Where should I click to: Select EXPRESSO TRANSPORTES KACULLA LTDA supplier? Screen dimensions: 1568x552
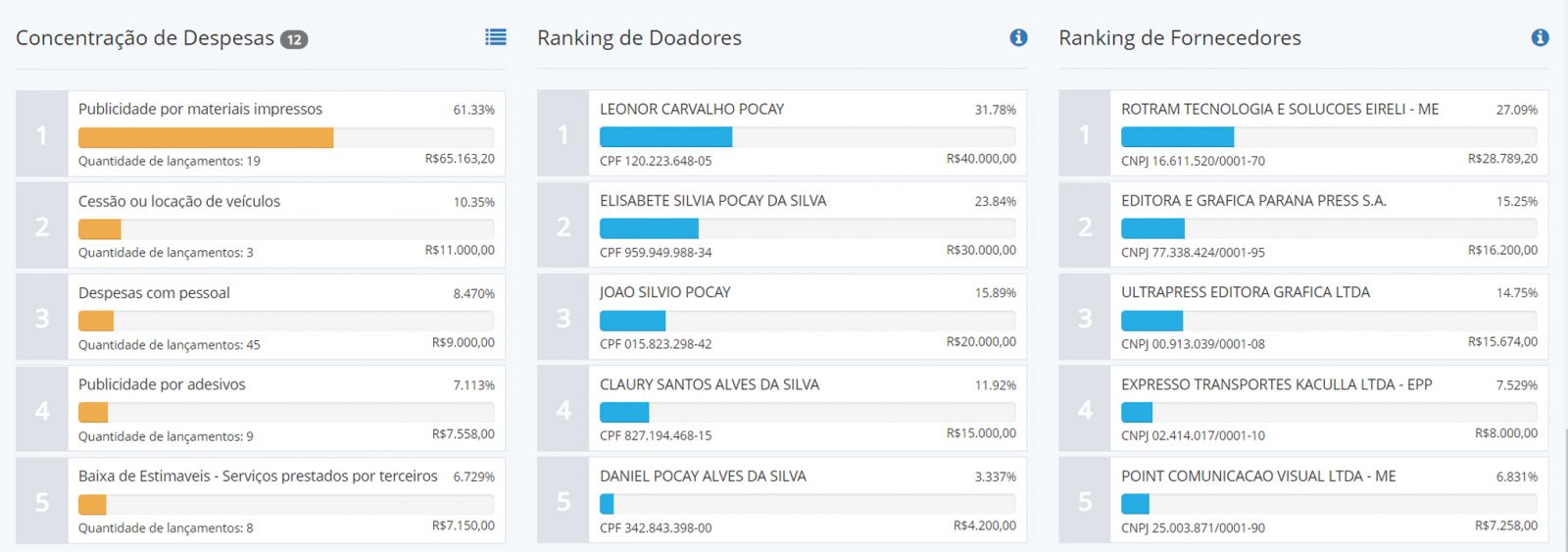[x=1276, y=384]
